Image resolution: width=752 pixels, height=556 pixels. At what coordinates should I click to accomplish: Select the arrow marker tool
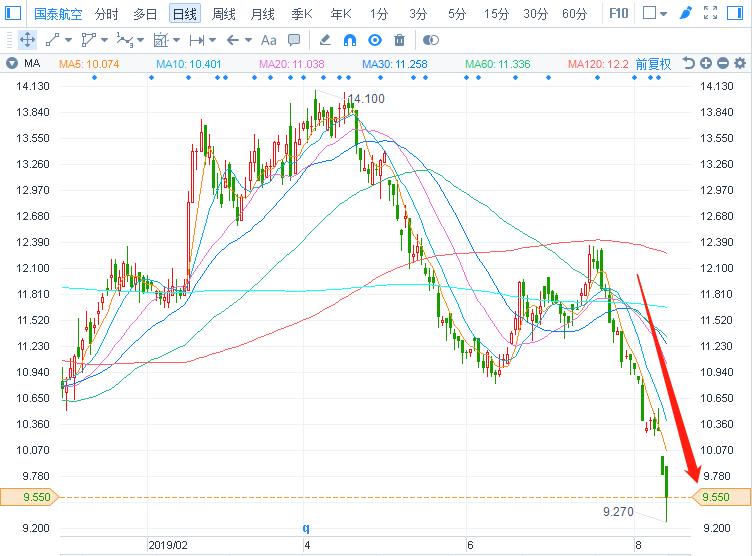click(x=233, y=40)
